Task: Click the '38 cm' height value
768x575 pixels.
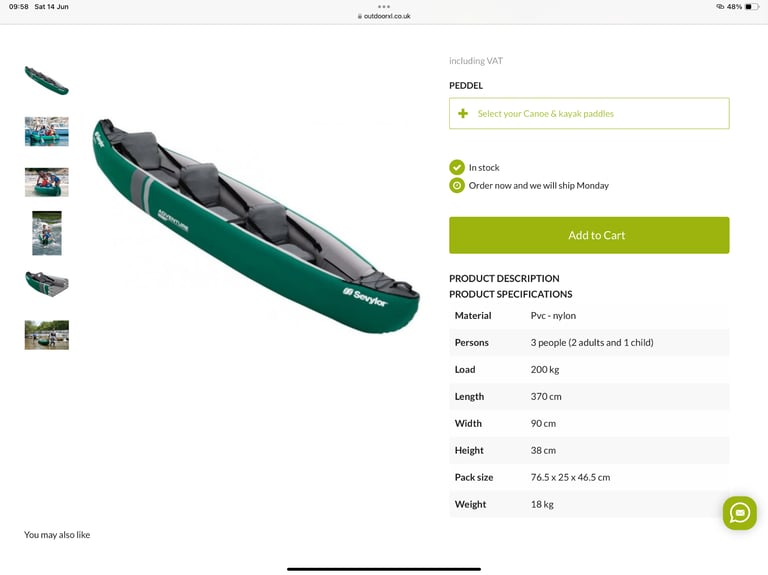Action: [543, 450]
